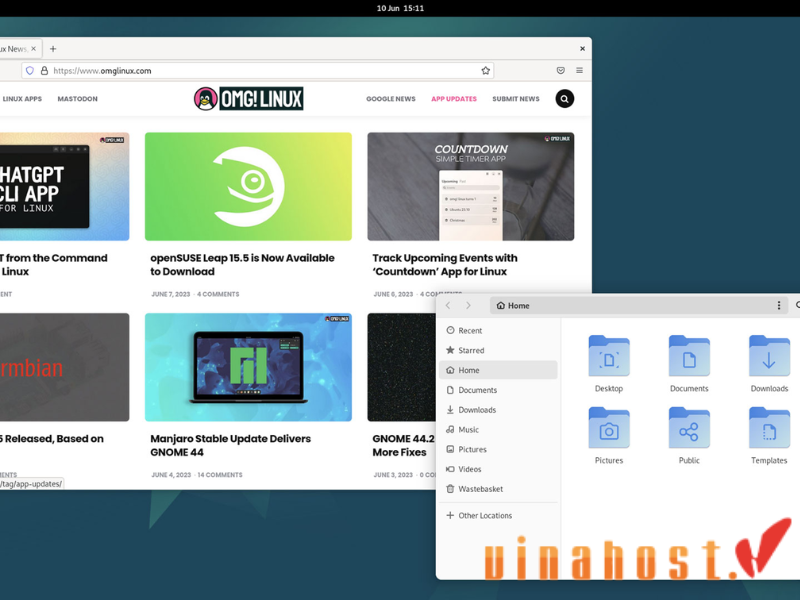The height and width of the screenshot is (600, 800).
Task: Click the OMG! Linux logo
Action: 248,98
